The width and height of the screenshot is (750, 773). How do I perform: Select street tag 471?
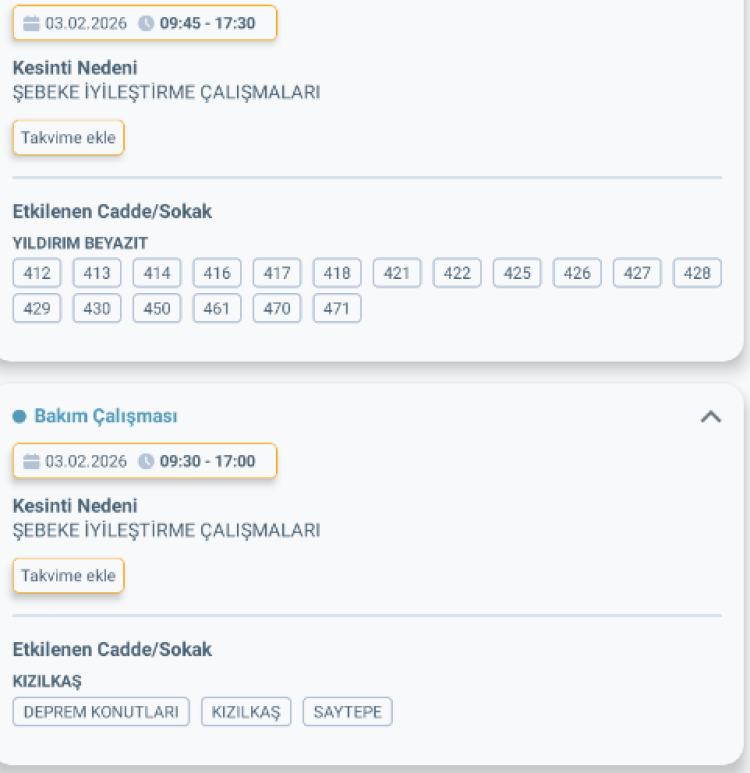pos(337,309)
